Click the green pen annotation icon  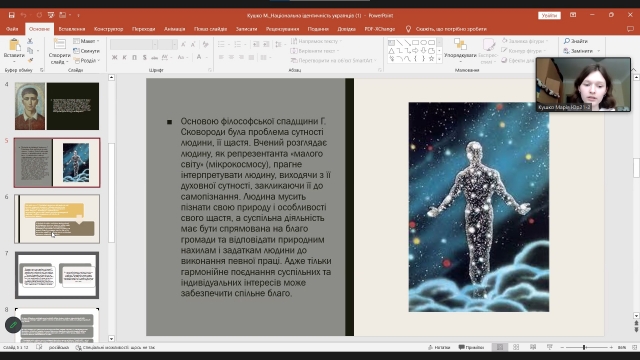[13, 325]
